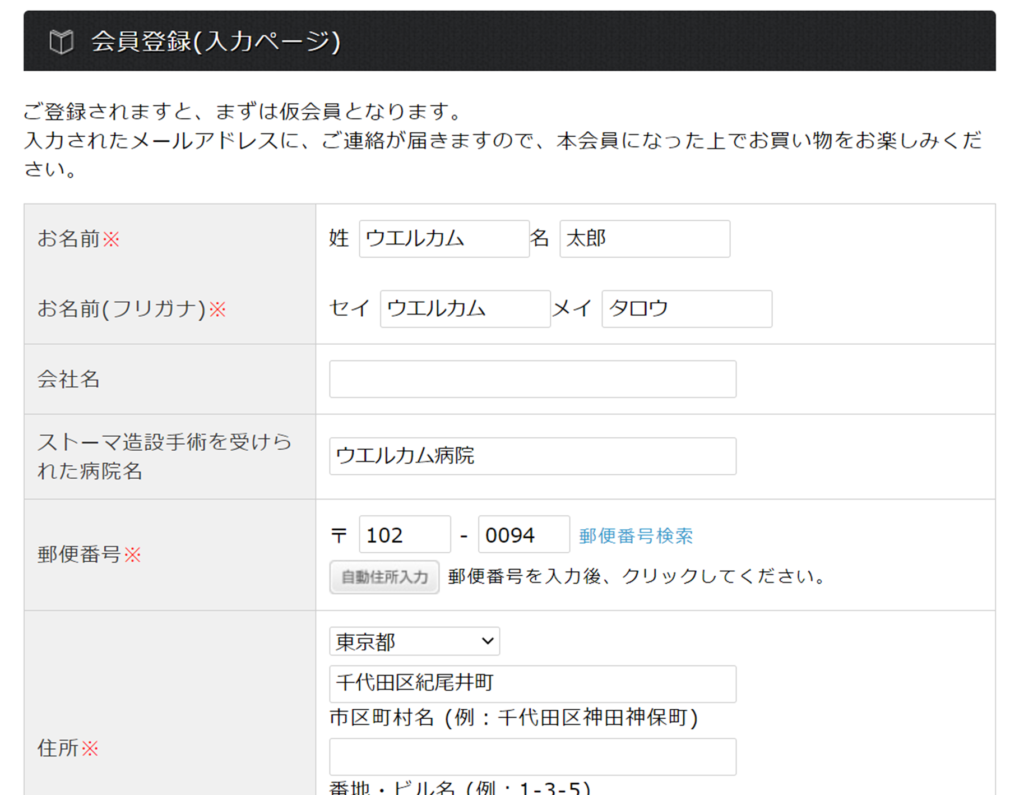Click the 姓 last name field

pyautogui.click(x=444, y=239)
